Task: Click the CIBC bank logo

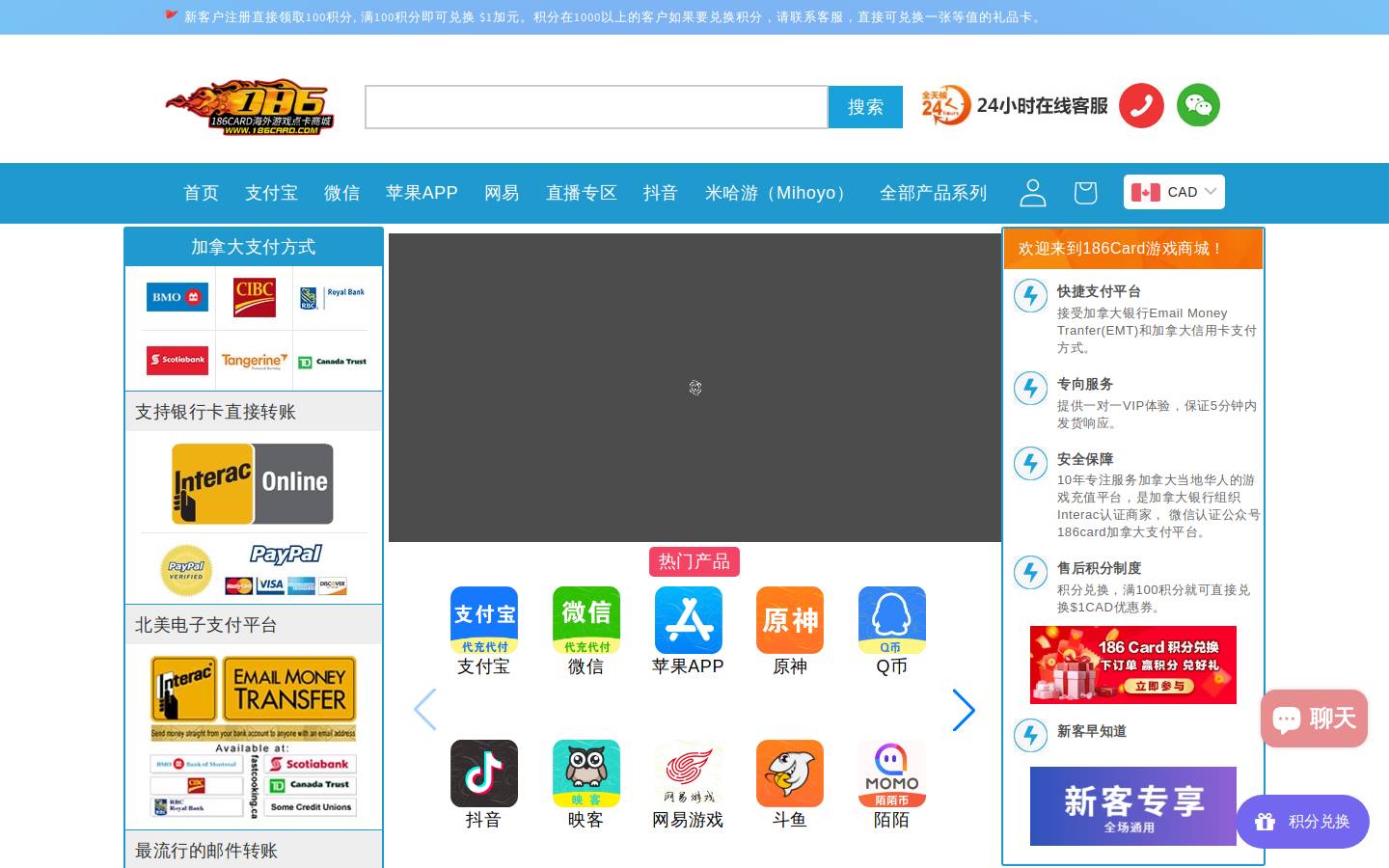Action: [x=255, y=297]
